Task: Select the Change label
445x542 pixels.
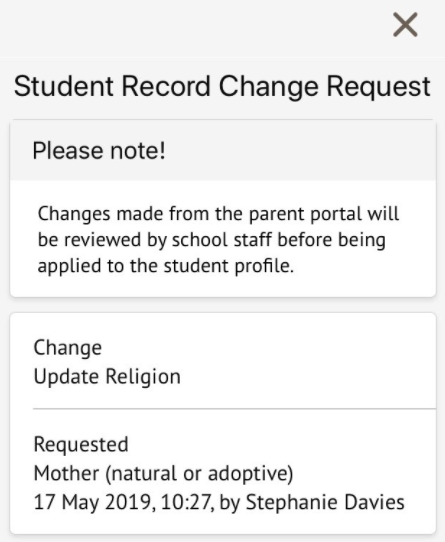Action: pos(68,348)
